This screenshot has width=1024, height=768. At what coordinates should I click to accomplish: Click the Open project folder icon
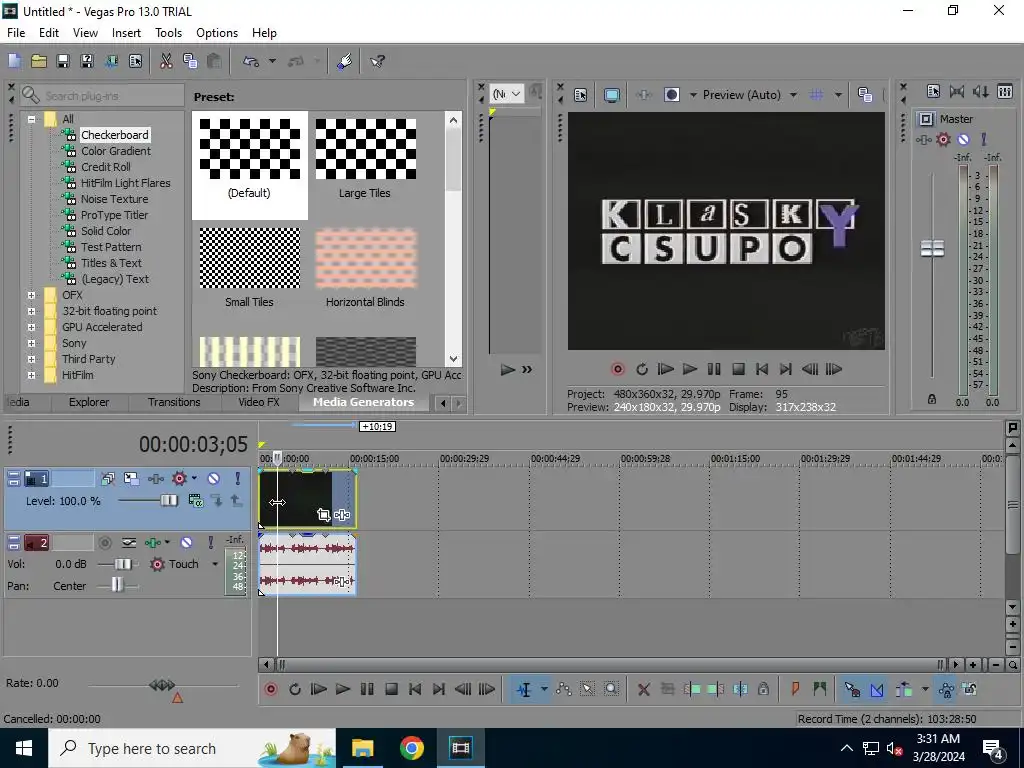pyautogui.click(x=39, y=61)
